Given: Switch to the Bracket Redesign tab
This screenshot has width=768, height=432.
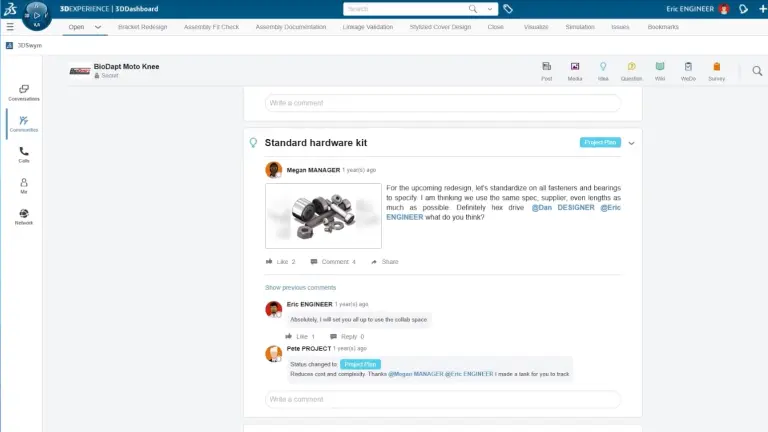Looking at the screenshot, I should [x=143, y=27].
